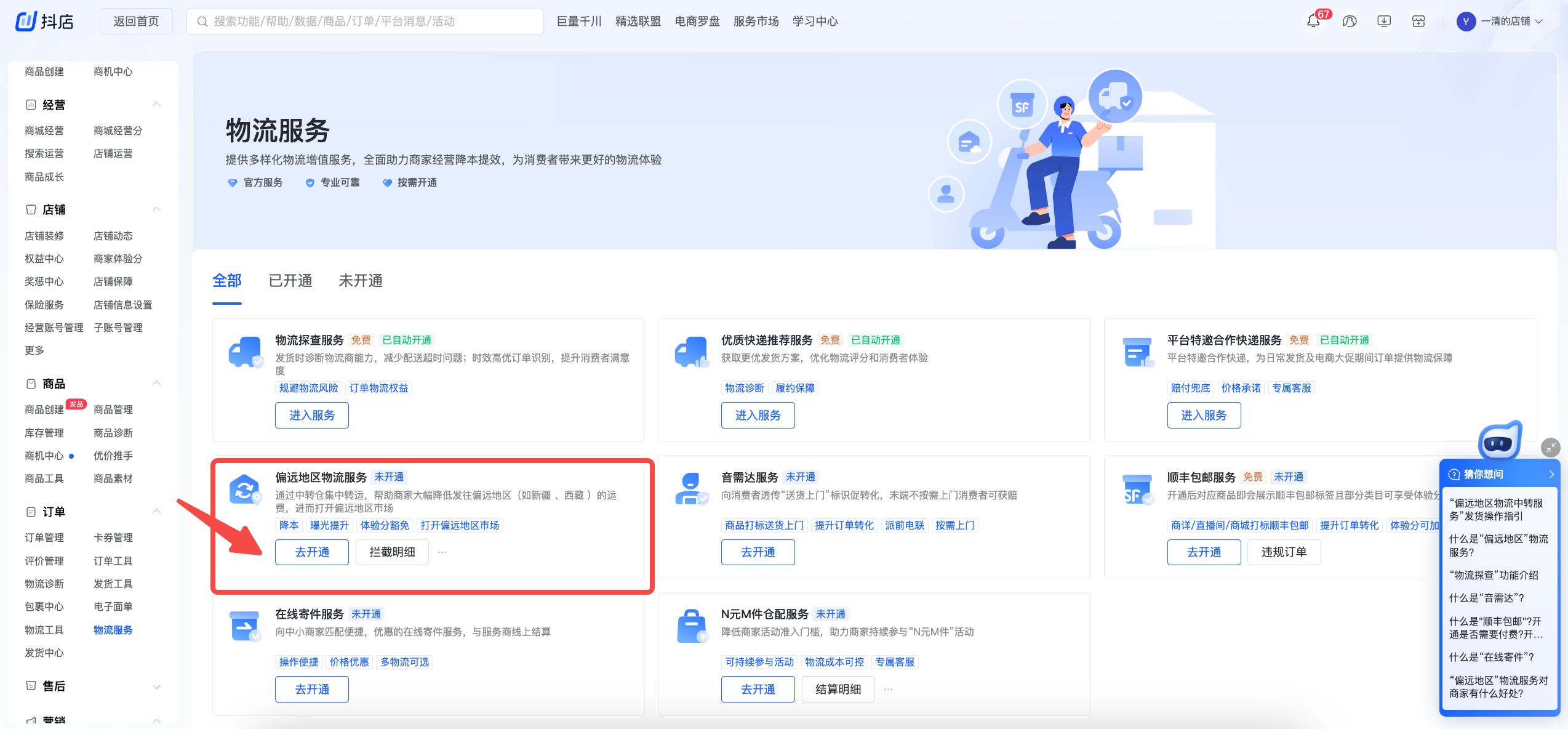Click 去开通 for 顺丰包邮服务
The width and height of the screenshot is (1568, 729).
(1204, 552)
